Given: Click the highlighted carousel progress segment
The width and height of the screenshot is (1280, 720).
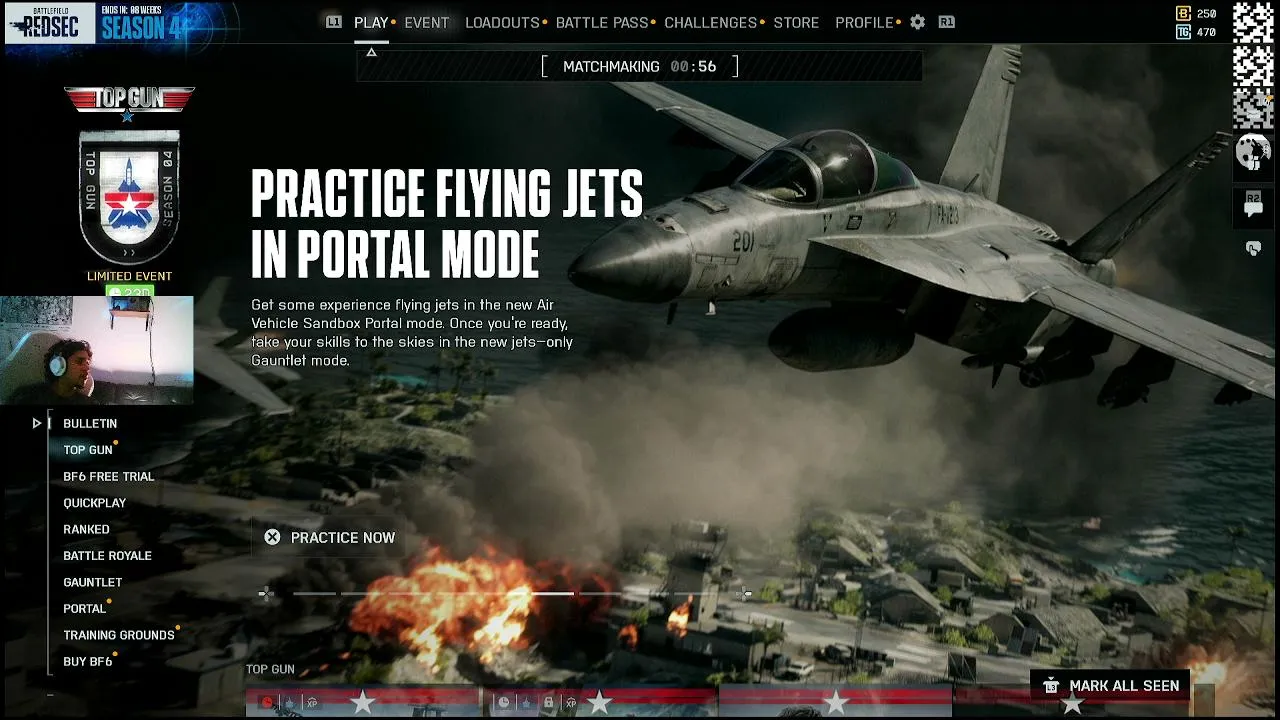Looking at the screenshot, I should coord(551,594).
